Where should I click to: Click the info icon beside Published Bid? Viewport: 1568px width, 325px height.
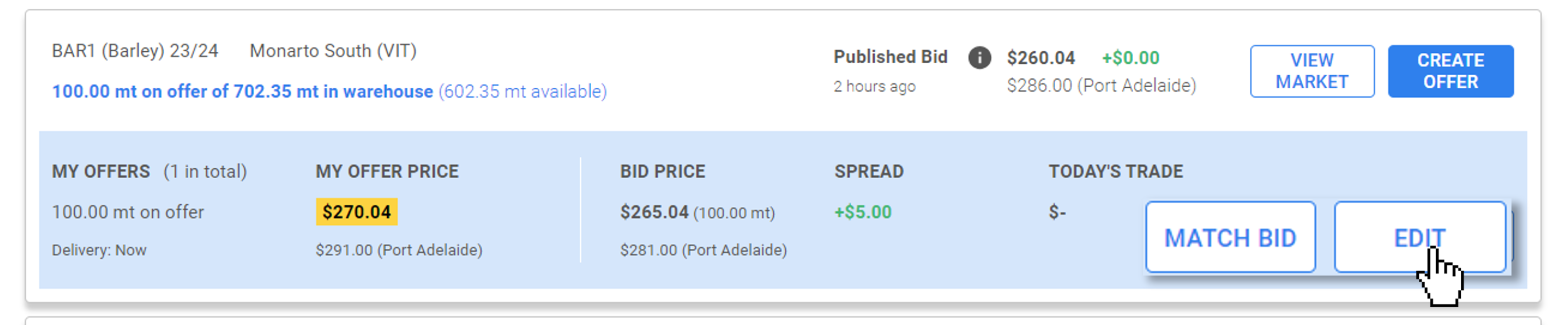tap(979, 57)
